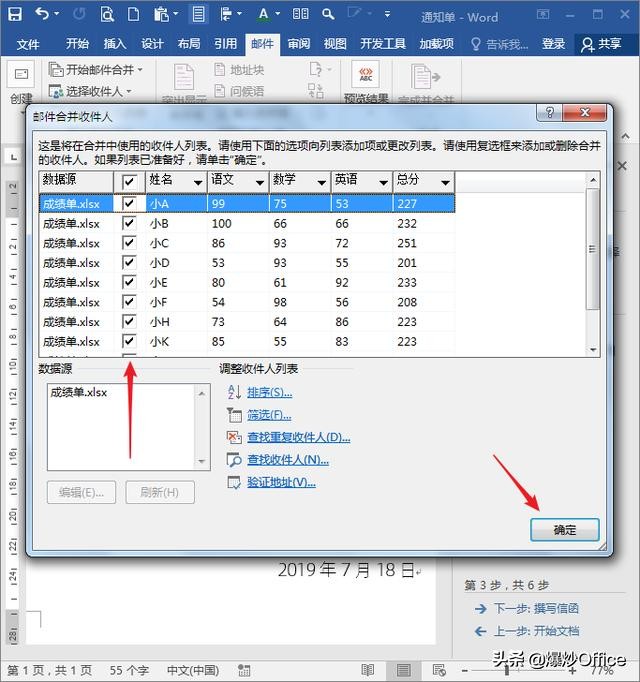This screenshot has height=682, width=640.
Task: Click the Greeting Line icon
Action: pyautogui.click(x=220, y=91)
